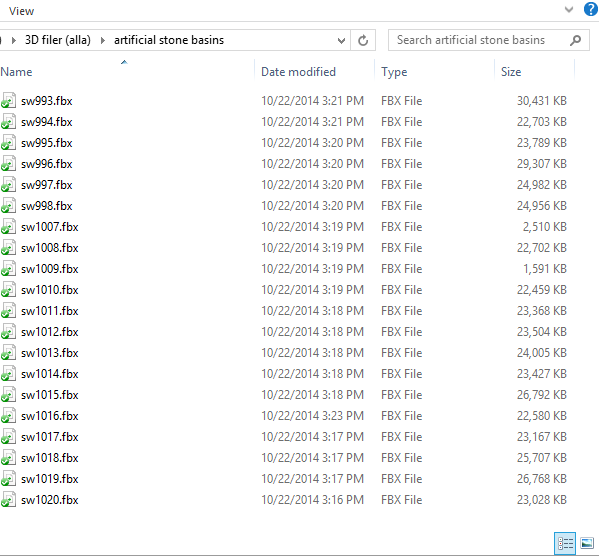Click file name sw1009.fbx

50,269
